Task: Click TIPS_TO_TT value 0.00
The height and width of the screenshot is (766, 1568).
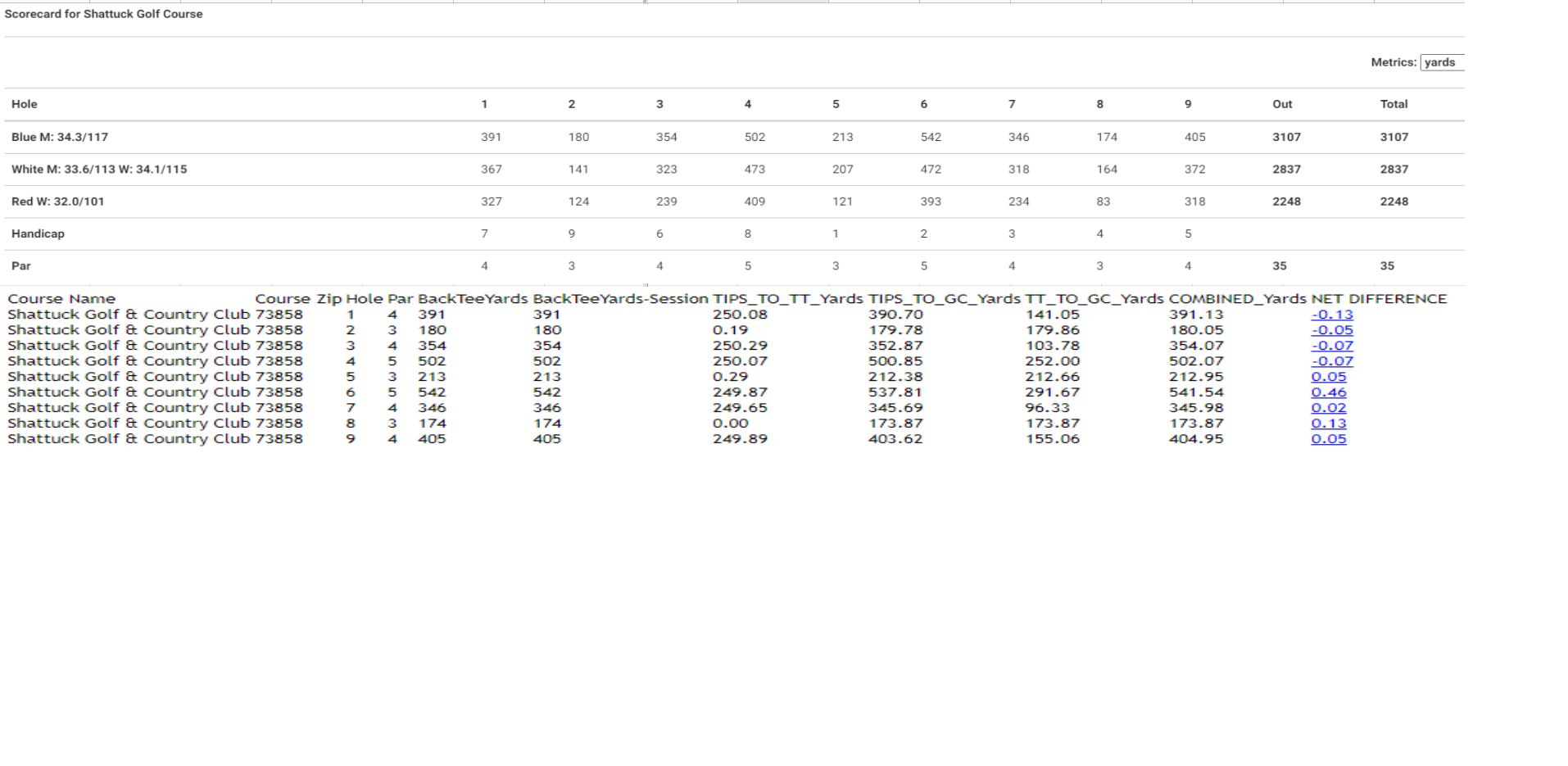Action: (x=730, y=424)
